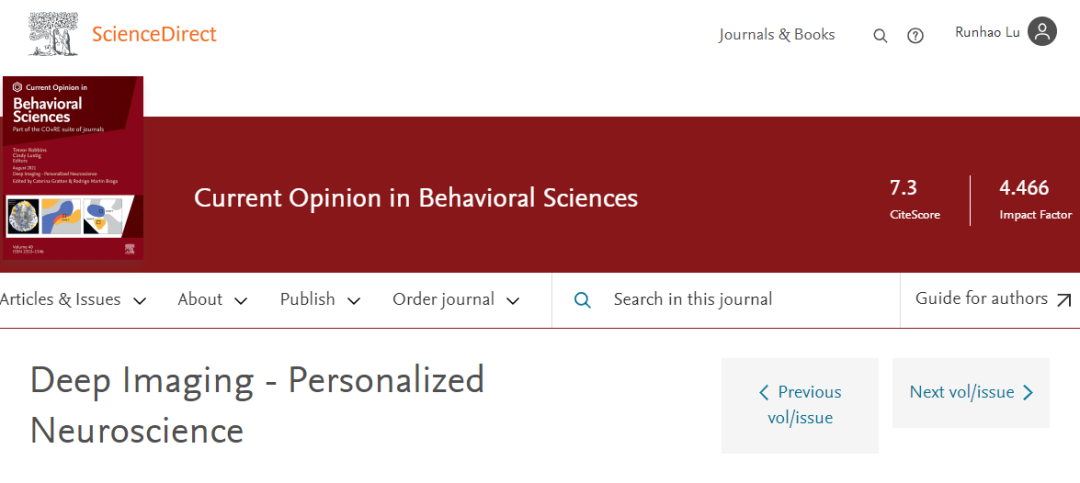Open the ScienceDirect home link
The height and width of the screenshot is (483, 1080).
(154, 34)
